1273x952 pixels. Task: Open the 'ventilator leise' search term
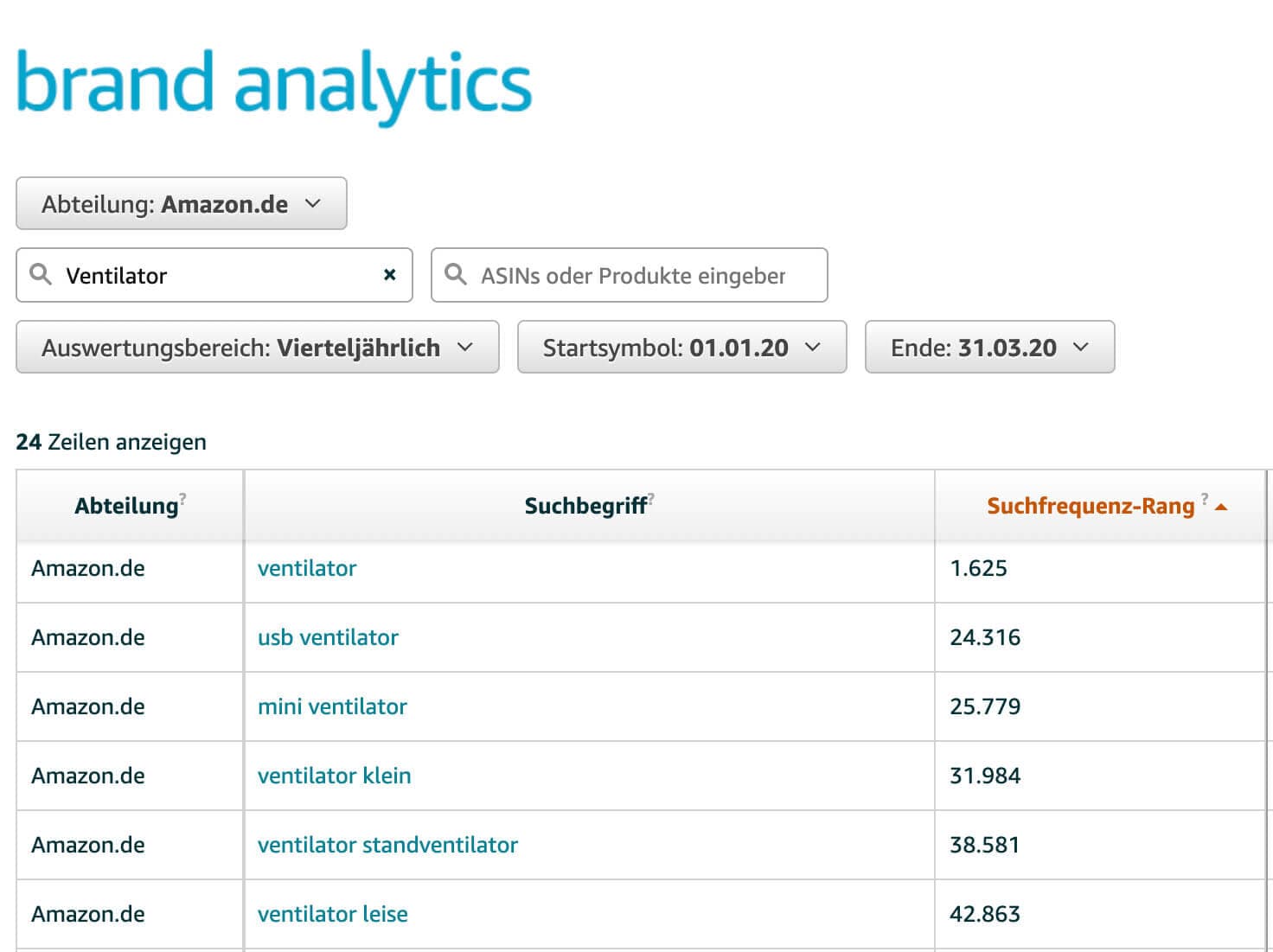[332, 914]
